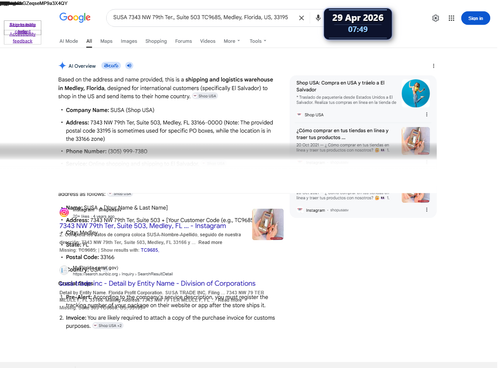Click the AI Overview sparkle icon
The height and width of the screenshot is (368, 500).
click(x=62, y=66)
